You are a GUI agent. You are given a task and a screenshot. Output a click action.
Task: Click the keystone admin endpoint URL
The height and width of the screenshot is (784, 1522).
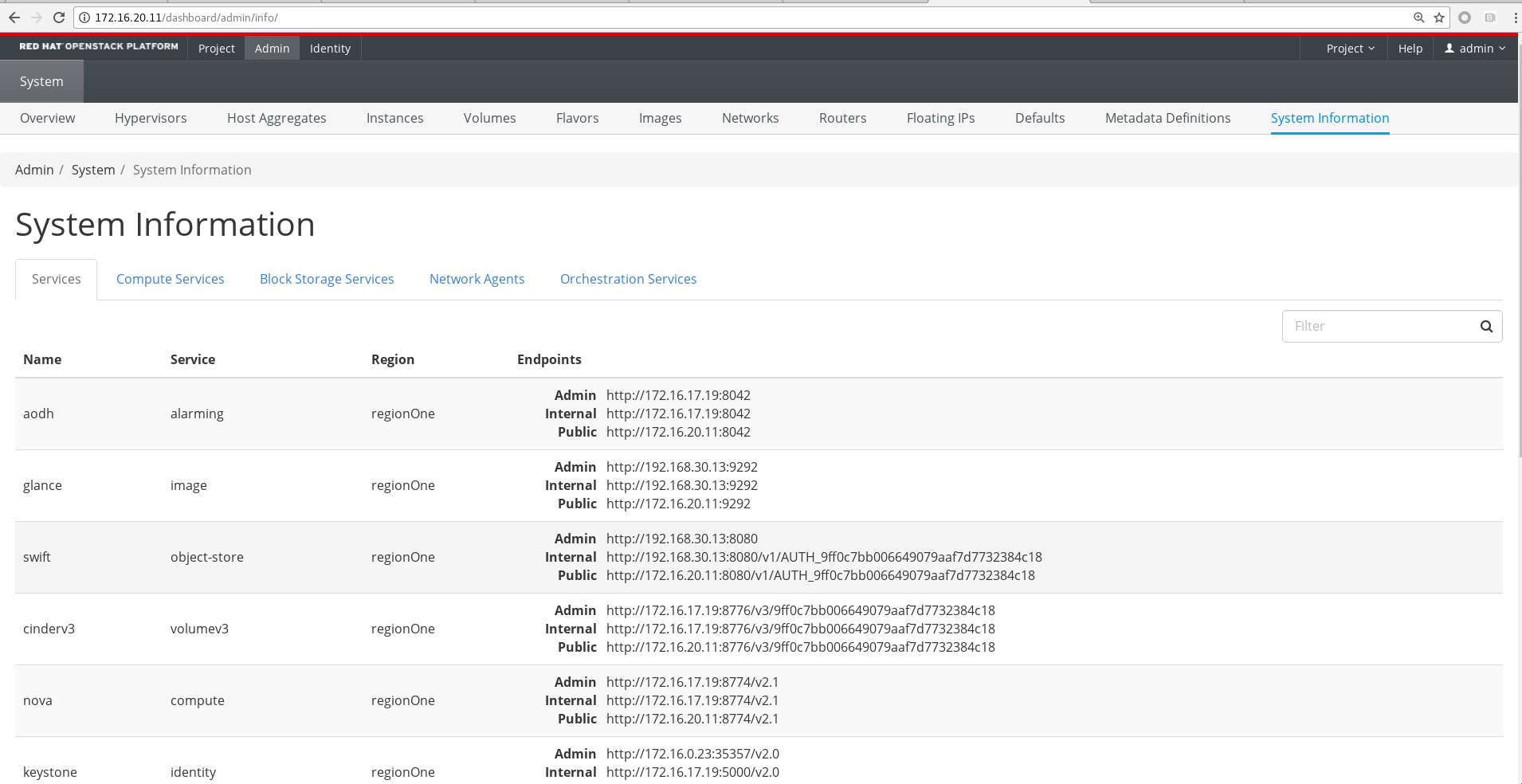click(x=692, y=754)
